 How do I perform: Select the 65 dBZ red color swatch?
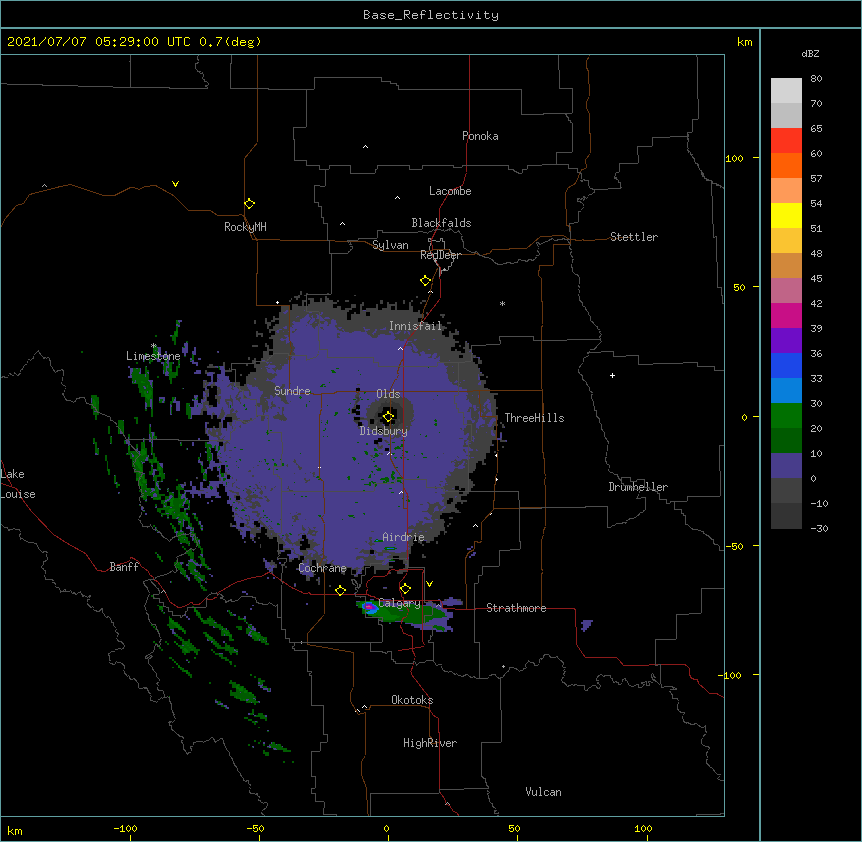[786, 140]
